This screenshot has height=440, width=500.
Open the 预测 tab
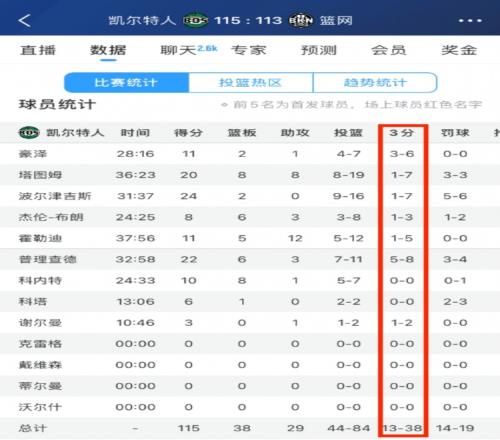click(x=319, y=50)
